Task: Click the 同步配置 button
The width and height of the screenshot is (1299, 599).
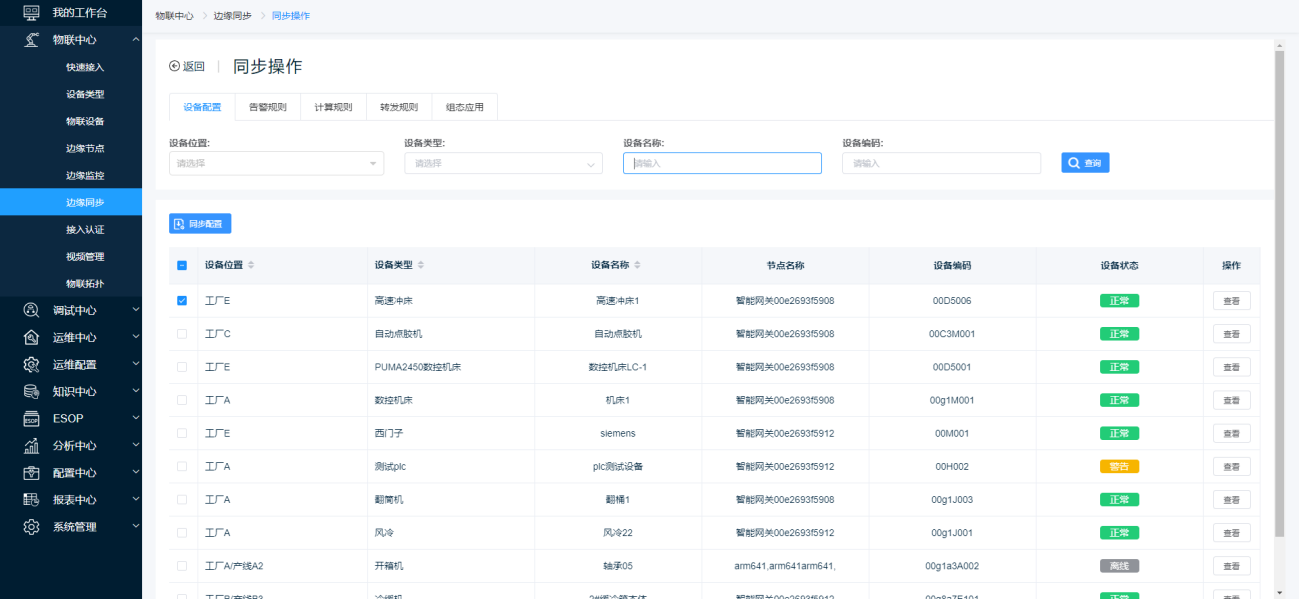Action: (x=200, y=224)
